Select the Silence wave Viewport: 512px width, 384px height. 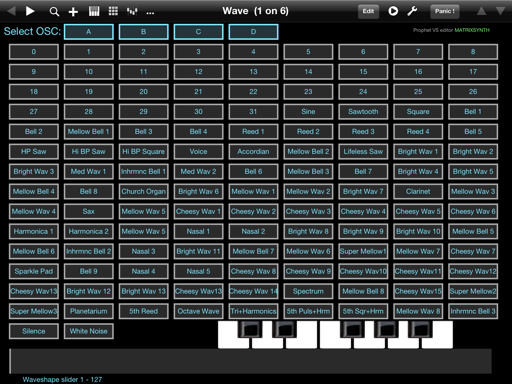pos(34,332)
